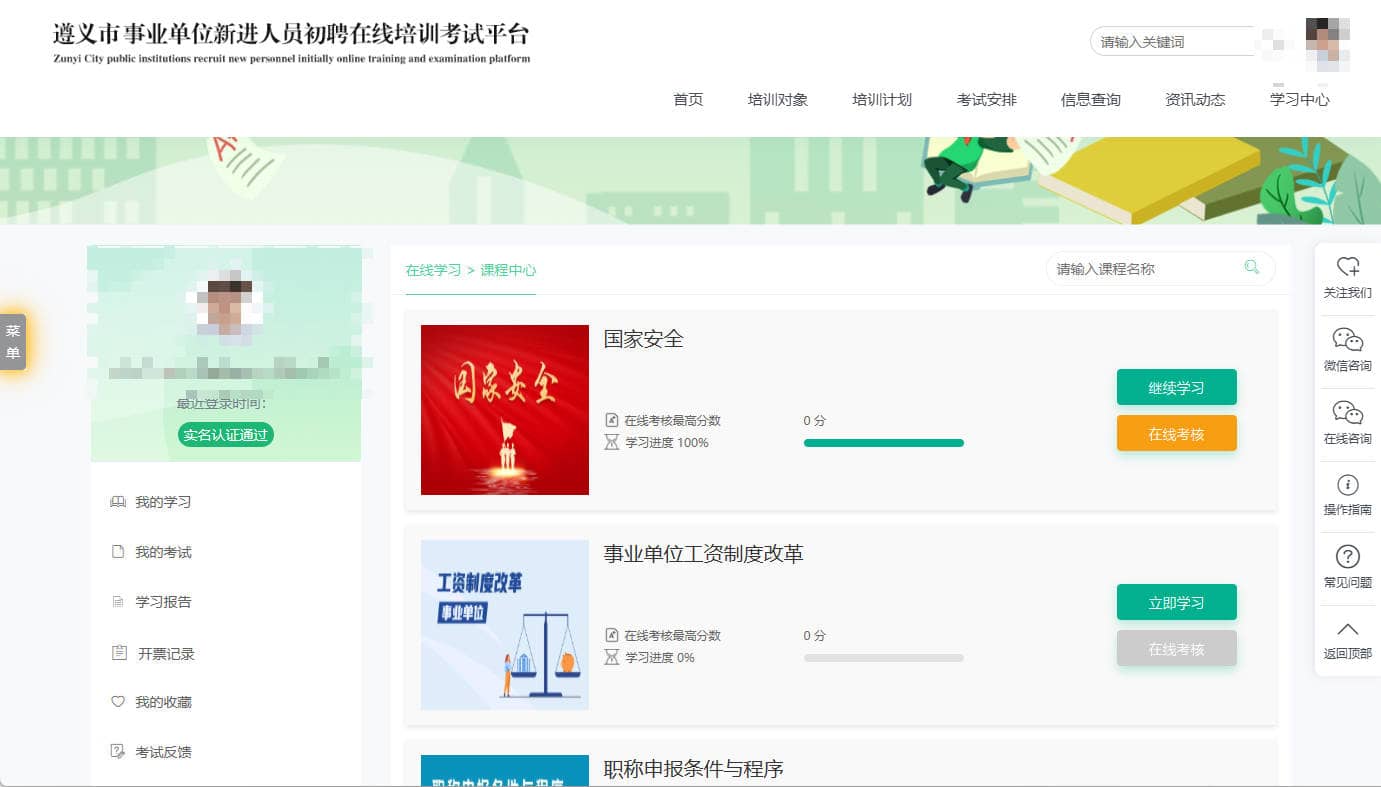Viewport: 1381px width, 787px height.
Task: Open 国家安全 course thumbnail
Action: coord(504,410)
